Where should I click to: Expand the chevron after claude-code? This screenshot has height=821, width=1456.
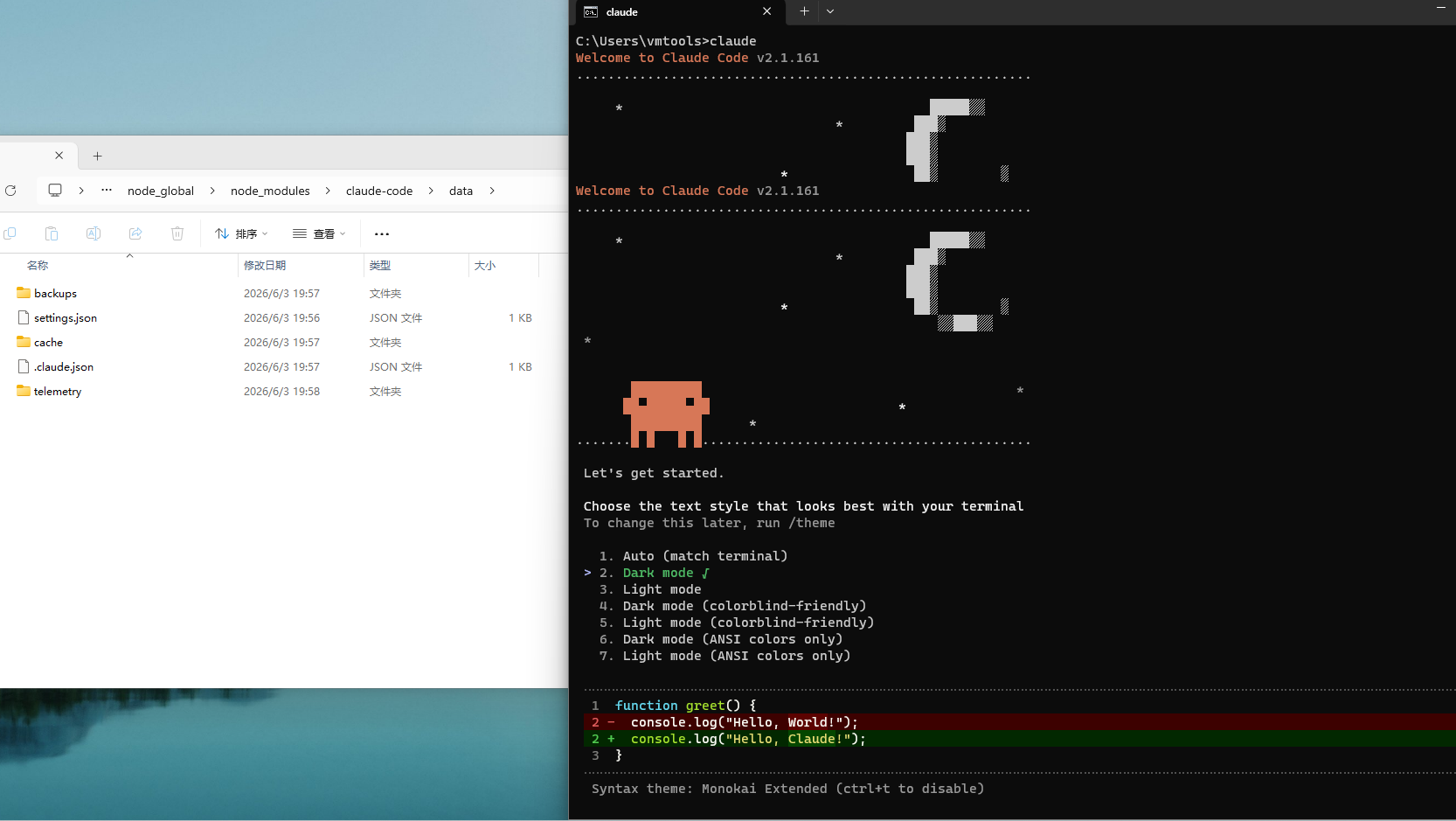[431, 191]
